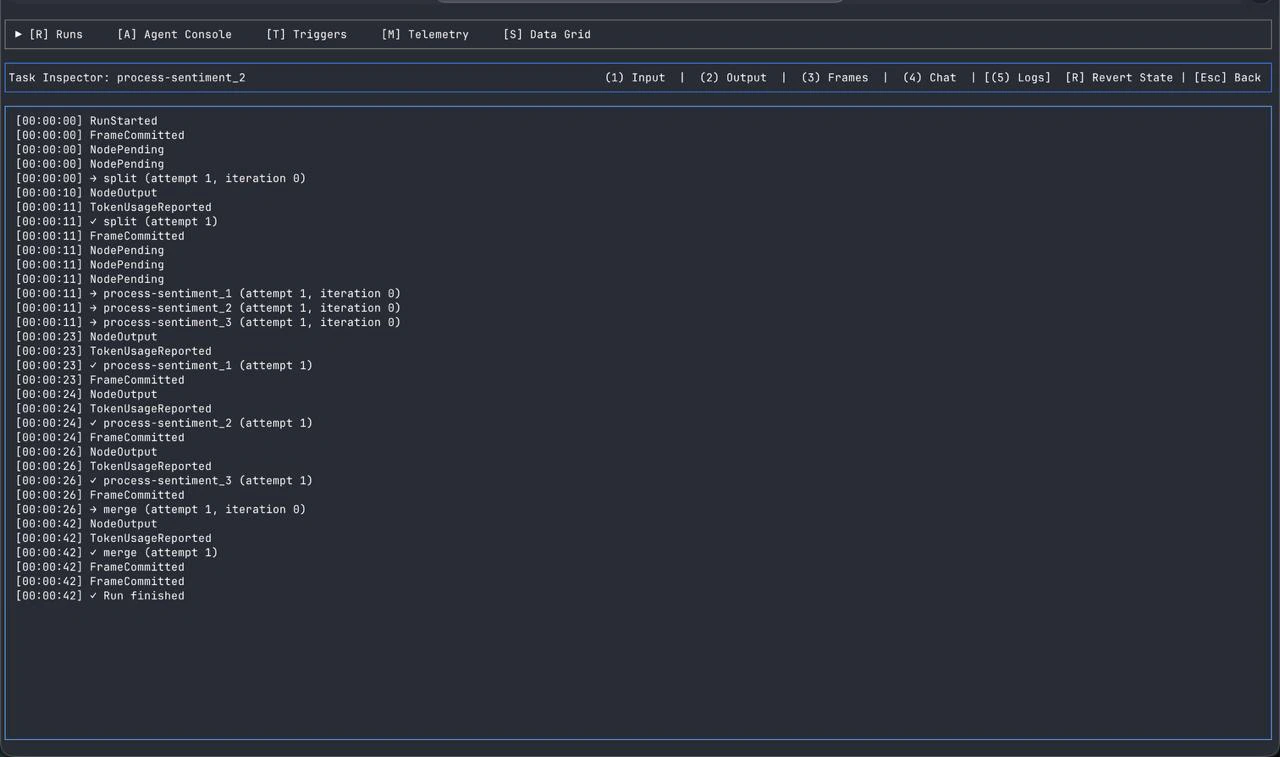Viewport: 1280px width, 757px height.
Task: Click the NodeOutput line at 00:00:42
Action: [x=86, y=523]
